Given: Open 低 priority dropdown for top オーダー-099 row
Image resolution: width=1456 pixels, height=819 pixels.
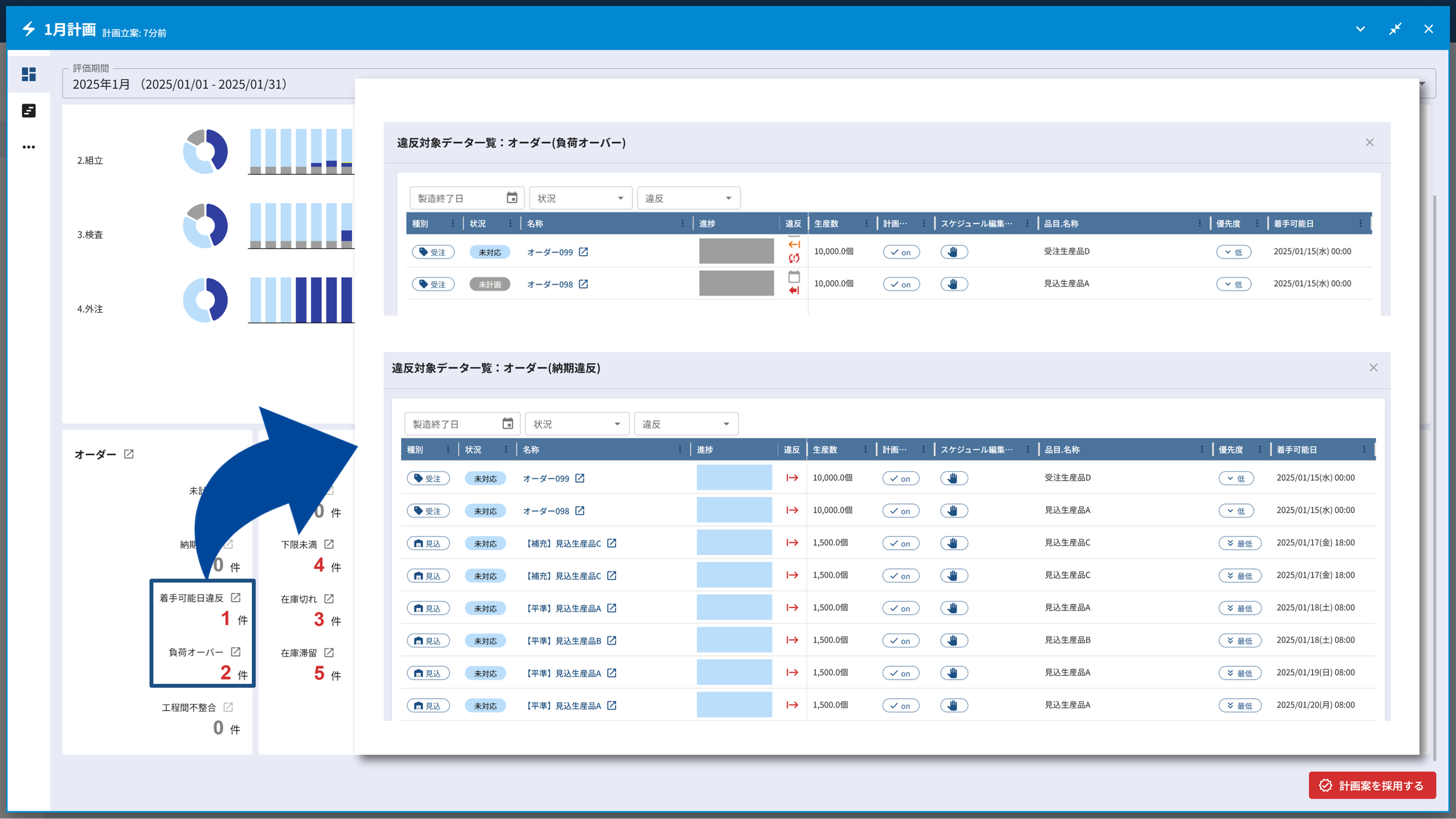Looking at the screenshot, I should coord(1233,252).
